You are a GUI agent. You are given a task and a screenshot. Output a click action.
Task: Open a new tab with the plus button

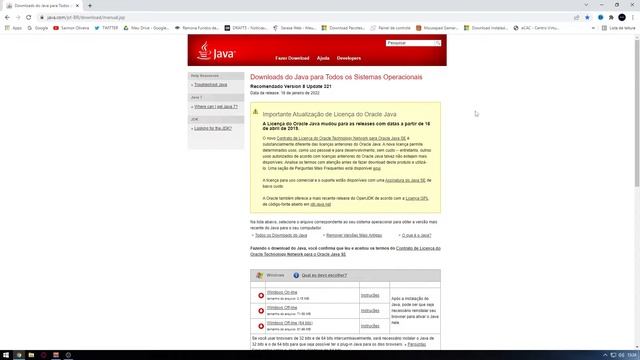(90, 6)
